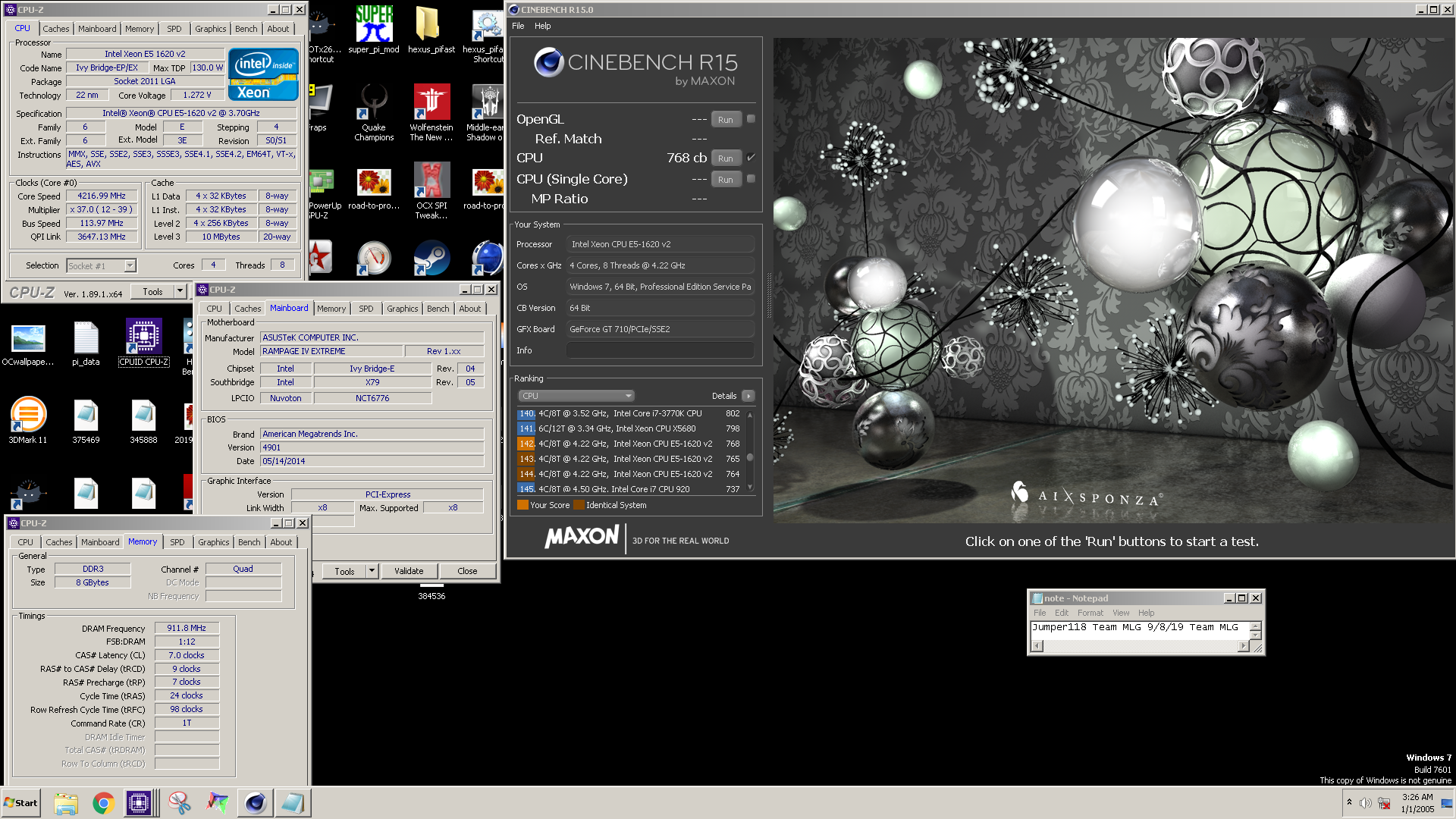
Task: Click Notepad vertical scrollbar up arrow
Action: point(1255,626)
